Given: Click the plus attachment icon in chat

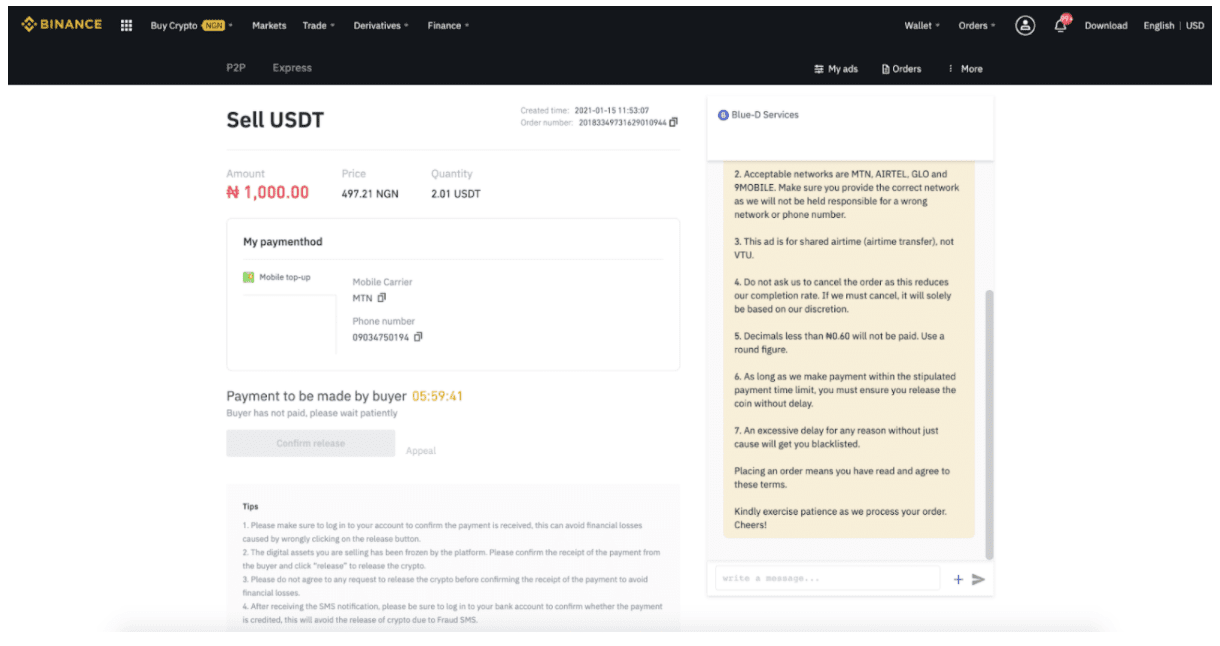Looking at the screenshot, I should [x=958, y=579].
